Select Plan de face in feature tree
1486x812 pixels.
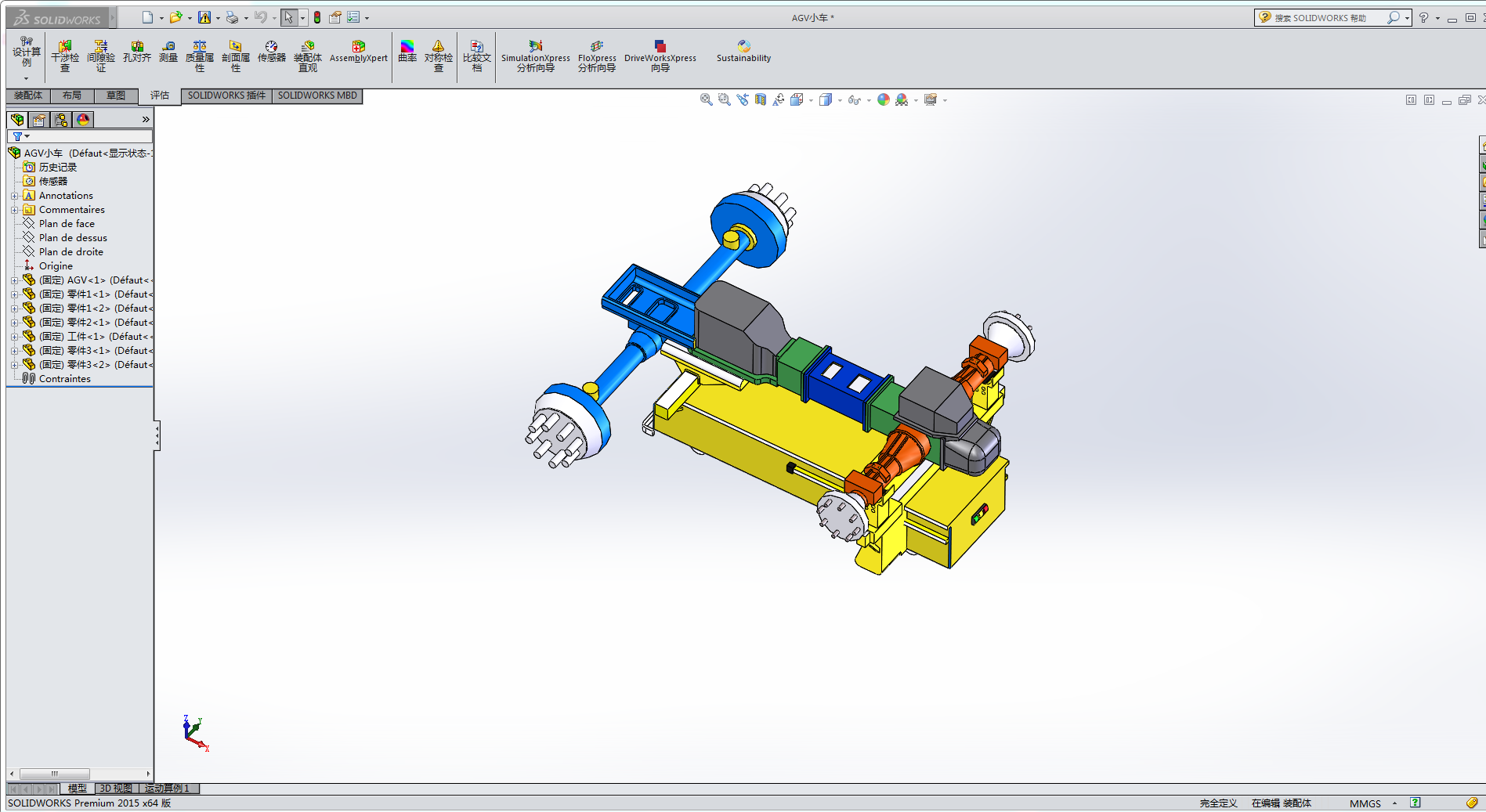[67, 224]
